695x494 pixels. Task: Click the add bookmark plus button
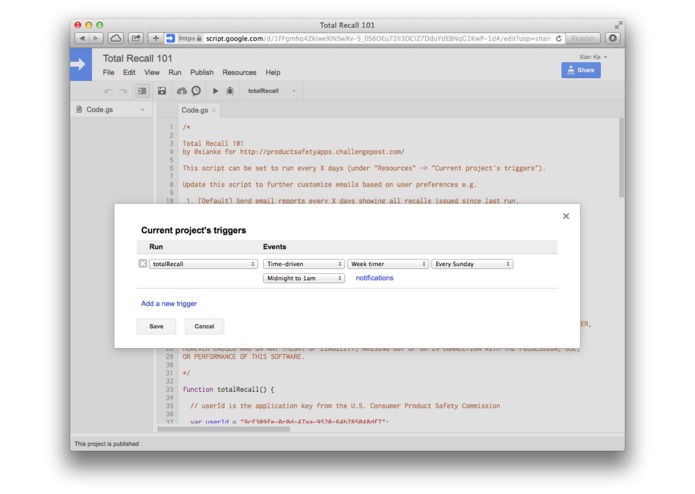point(156,39)
